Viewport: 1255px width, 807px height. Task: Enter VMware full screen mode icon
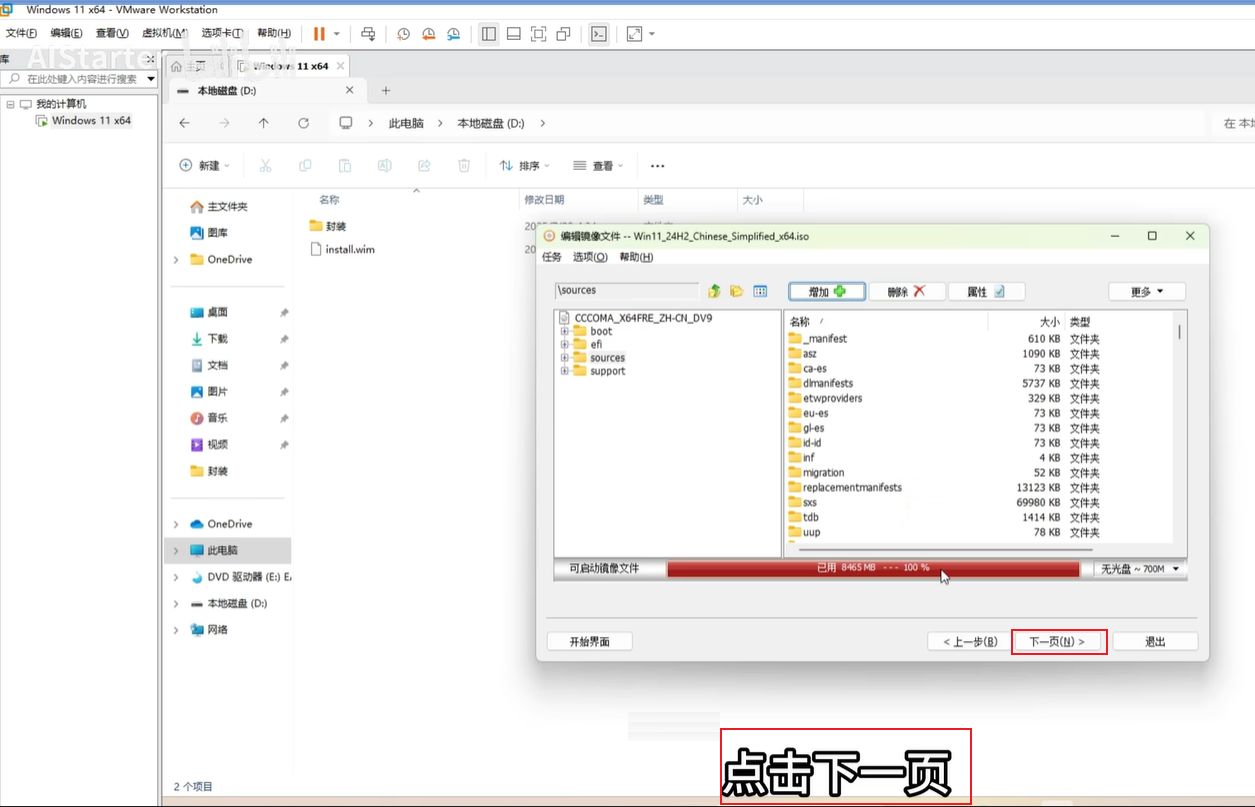[538, 34]
